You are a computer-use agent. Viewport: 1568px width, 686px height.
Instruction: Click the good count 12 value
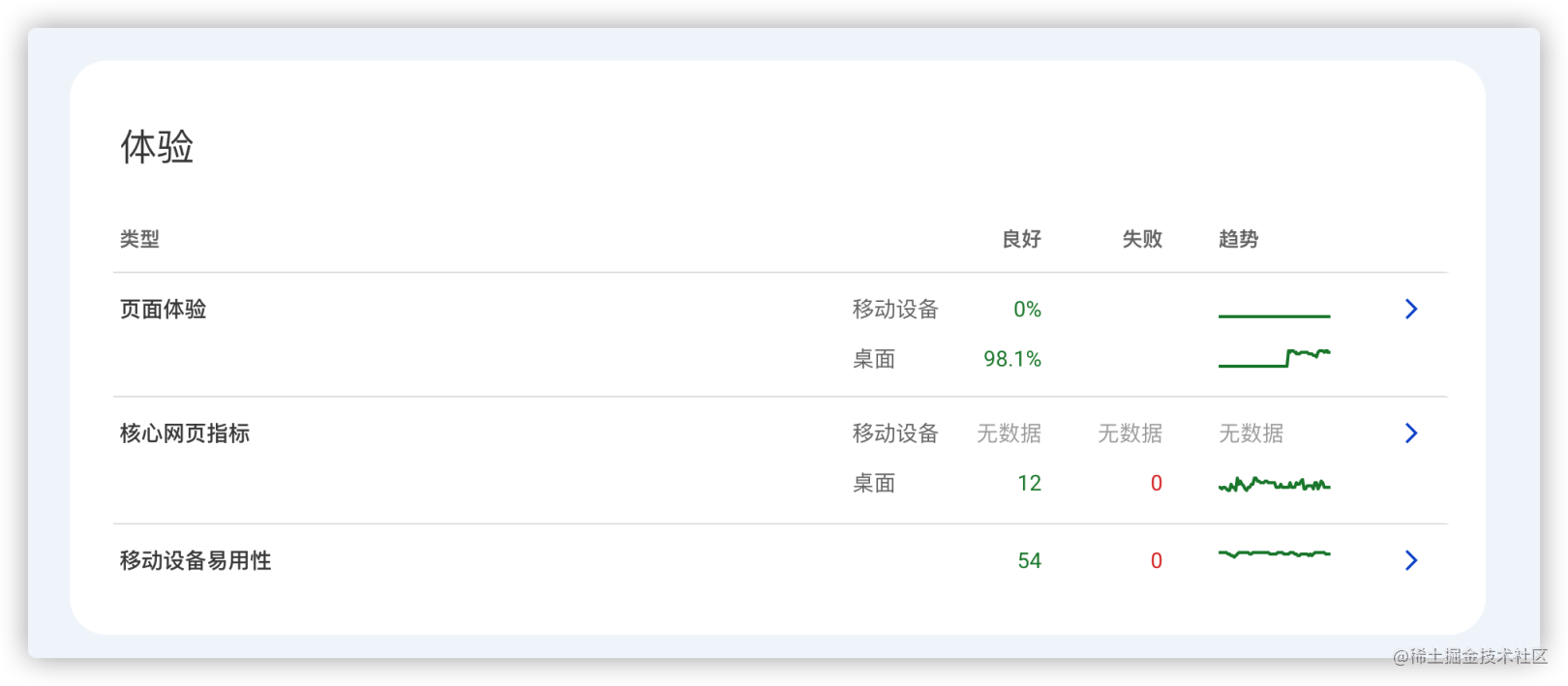[1029, 483]
